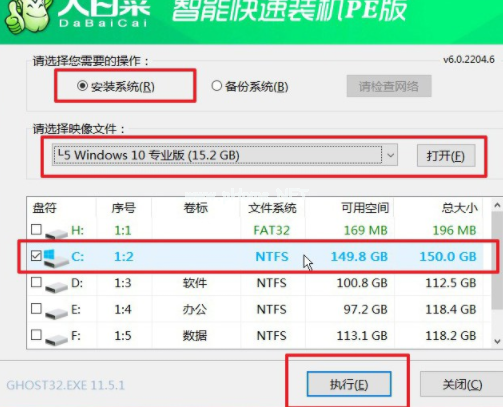Expand the Windows 10 专业版 image dropdown
The width and height of the screenshot is (503, 407).
point(225,155)
